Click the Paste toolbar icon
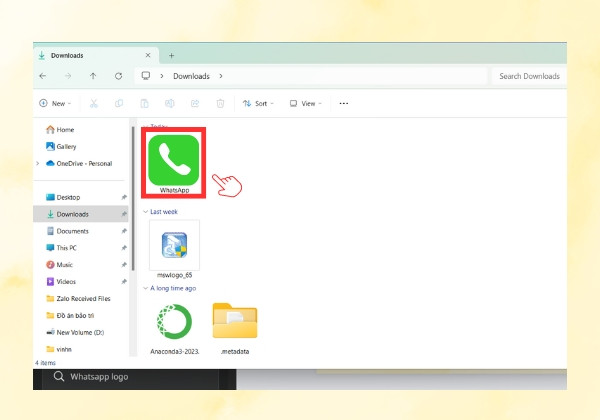This screenshot has height=420, width=600. (x=144, y=103)
